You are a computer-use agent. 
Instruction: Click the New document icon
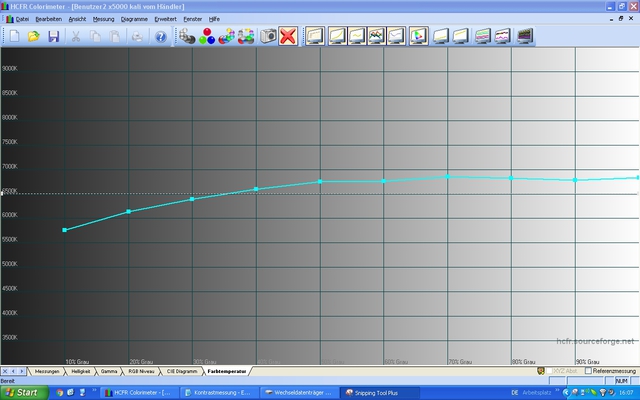pos(14,36)
